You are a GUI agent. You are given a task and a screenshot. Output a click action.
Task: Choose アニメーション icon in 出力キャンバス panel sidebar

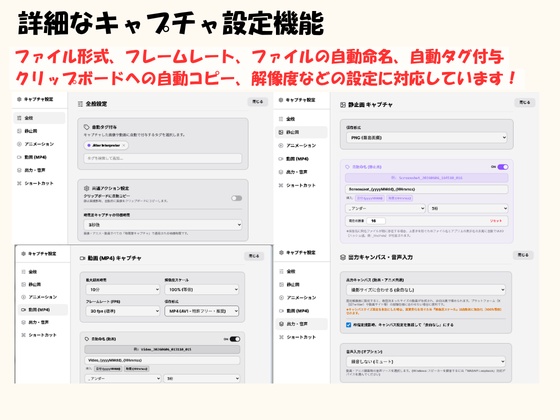coord(281,298)
